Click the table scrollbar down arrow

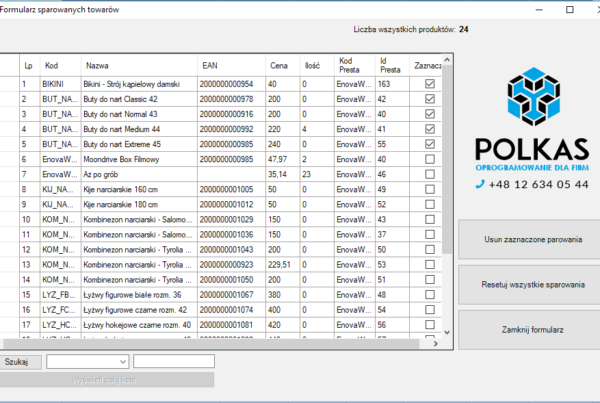[x=447, y=341]
